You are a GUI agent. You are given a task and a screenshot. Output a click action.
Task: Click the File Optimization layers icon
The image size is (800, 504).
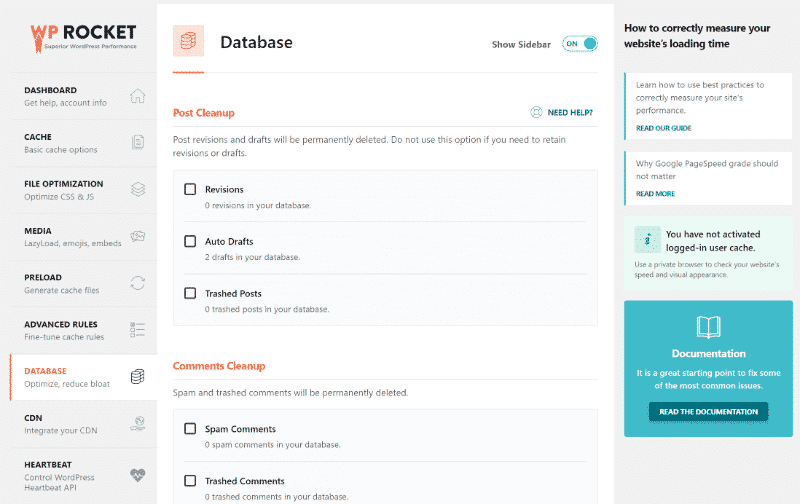click(x=138, y=190)
